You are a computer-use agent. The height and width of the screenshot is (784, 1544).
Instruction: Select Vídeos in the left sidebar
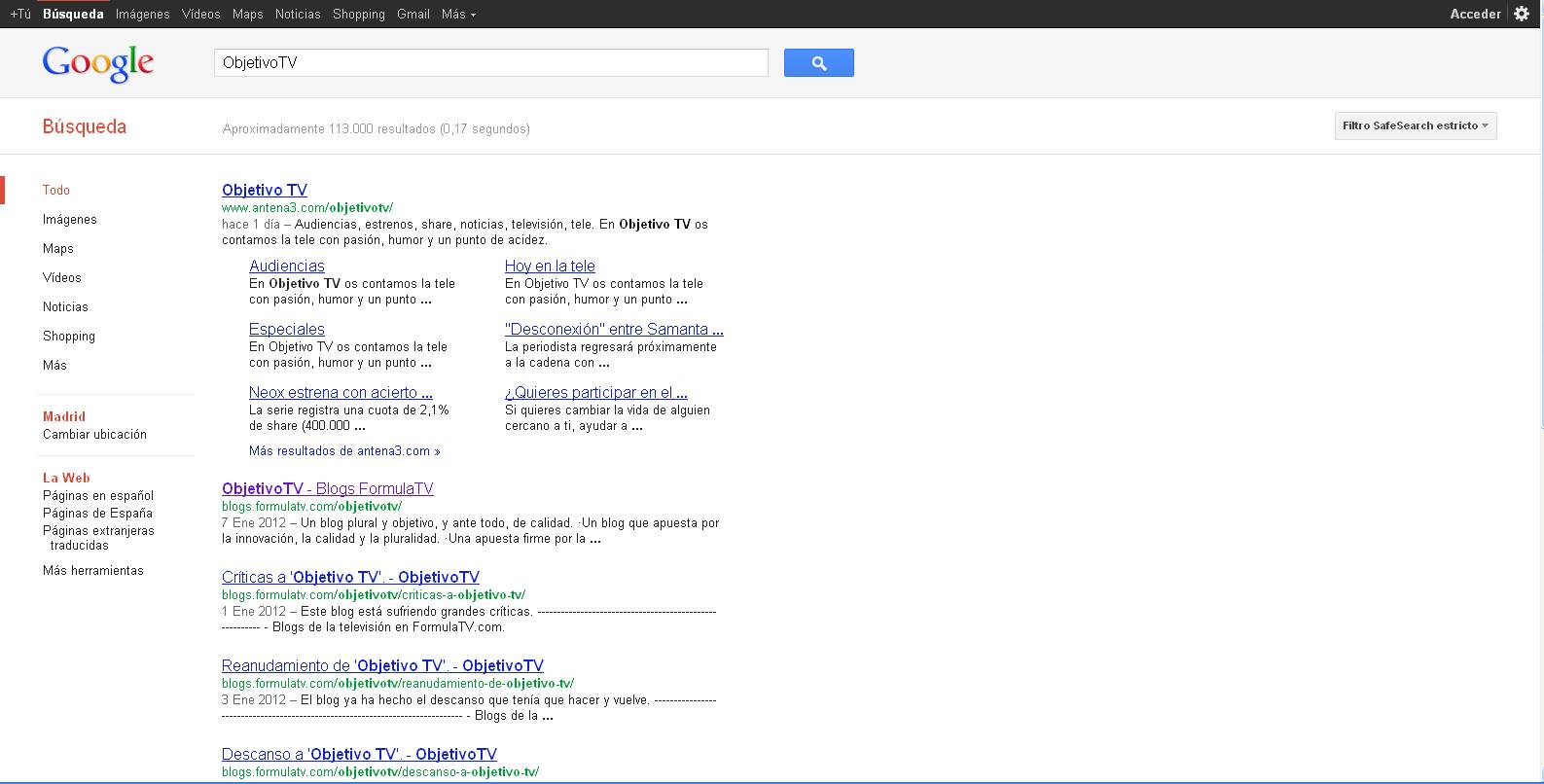[x=62, y=278]
